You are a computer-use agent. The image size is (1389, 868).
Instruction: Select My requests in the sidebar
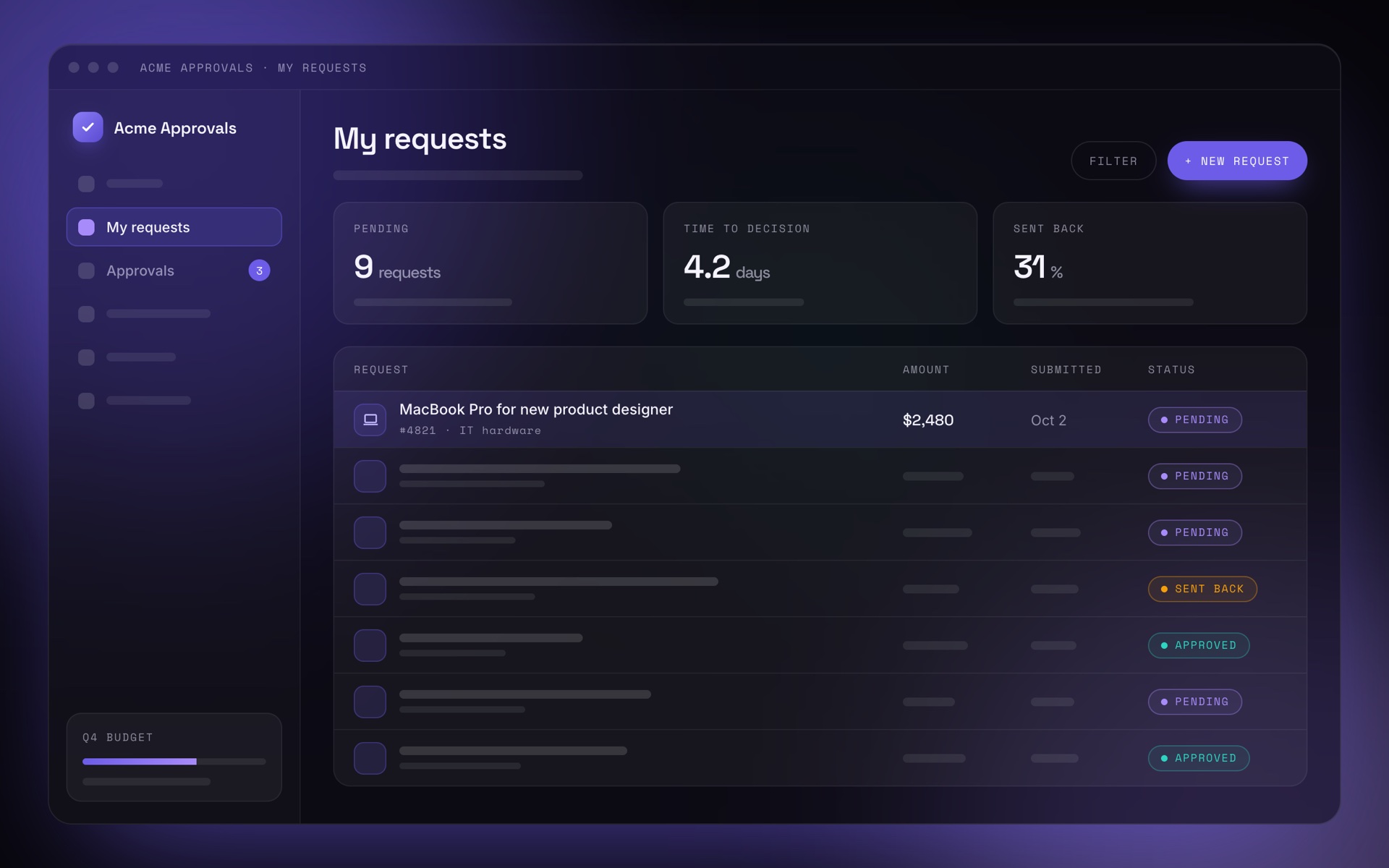point(174,227)
